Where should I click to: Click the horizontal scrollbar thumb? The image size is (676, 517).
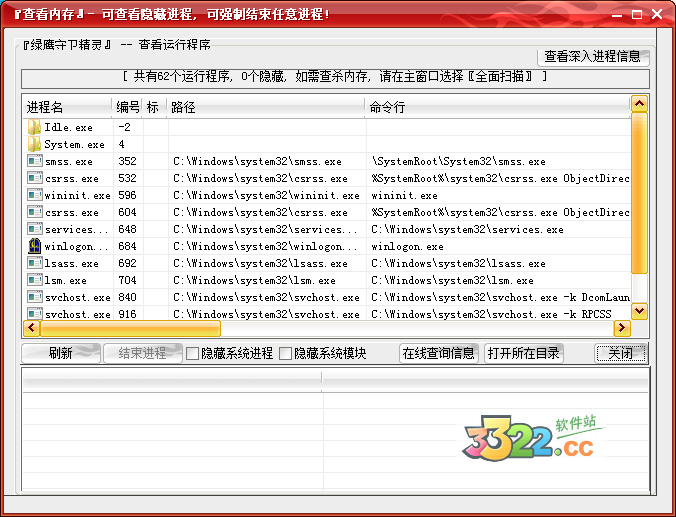pyautogui.click(x=130, y=328)
